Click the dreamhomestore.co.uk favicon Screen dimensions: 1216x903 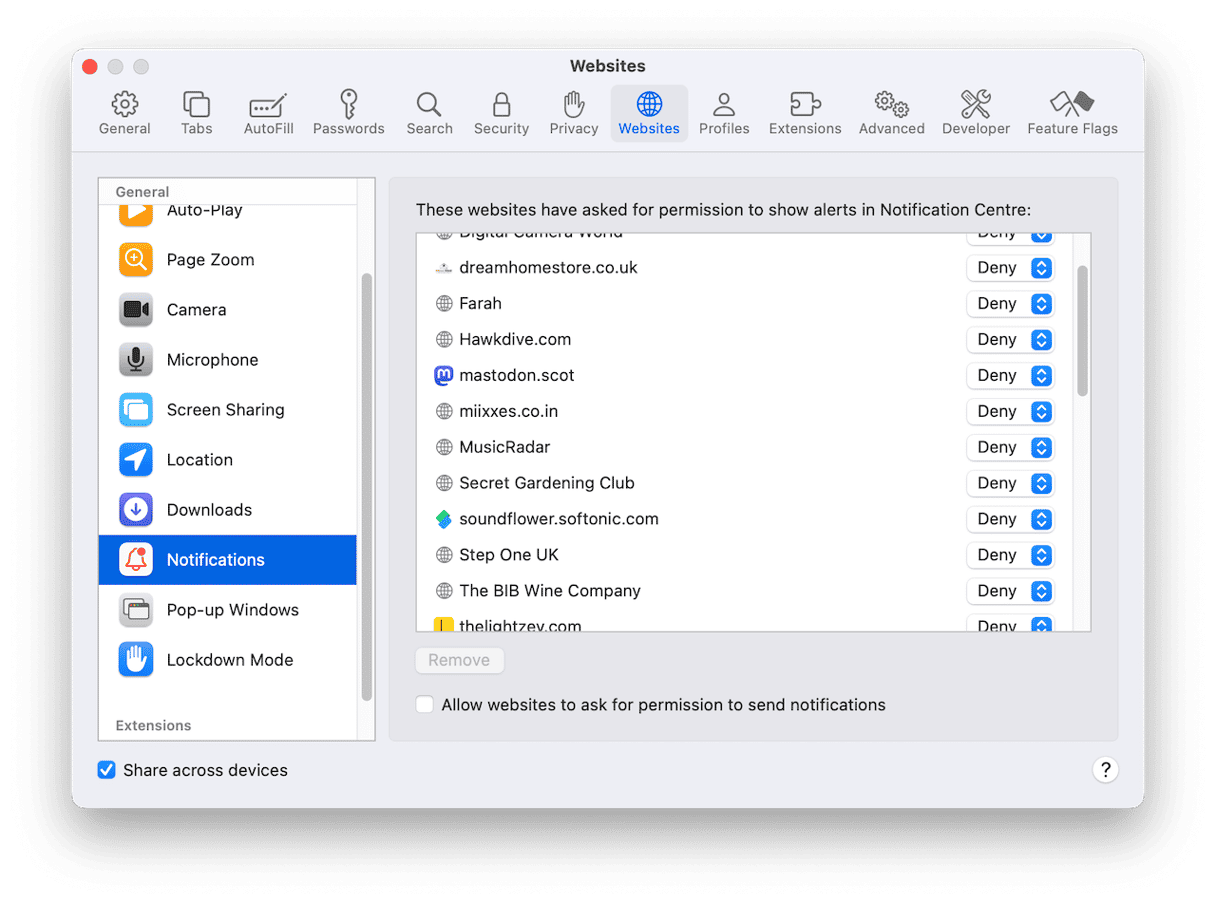pyautogui.click(x=444, y=268)
